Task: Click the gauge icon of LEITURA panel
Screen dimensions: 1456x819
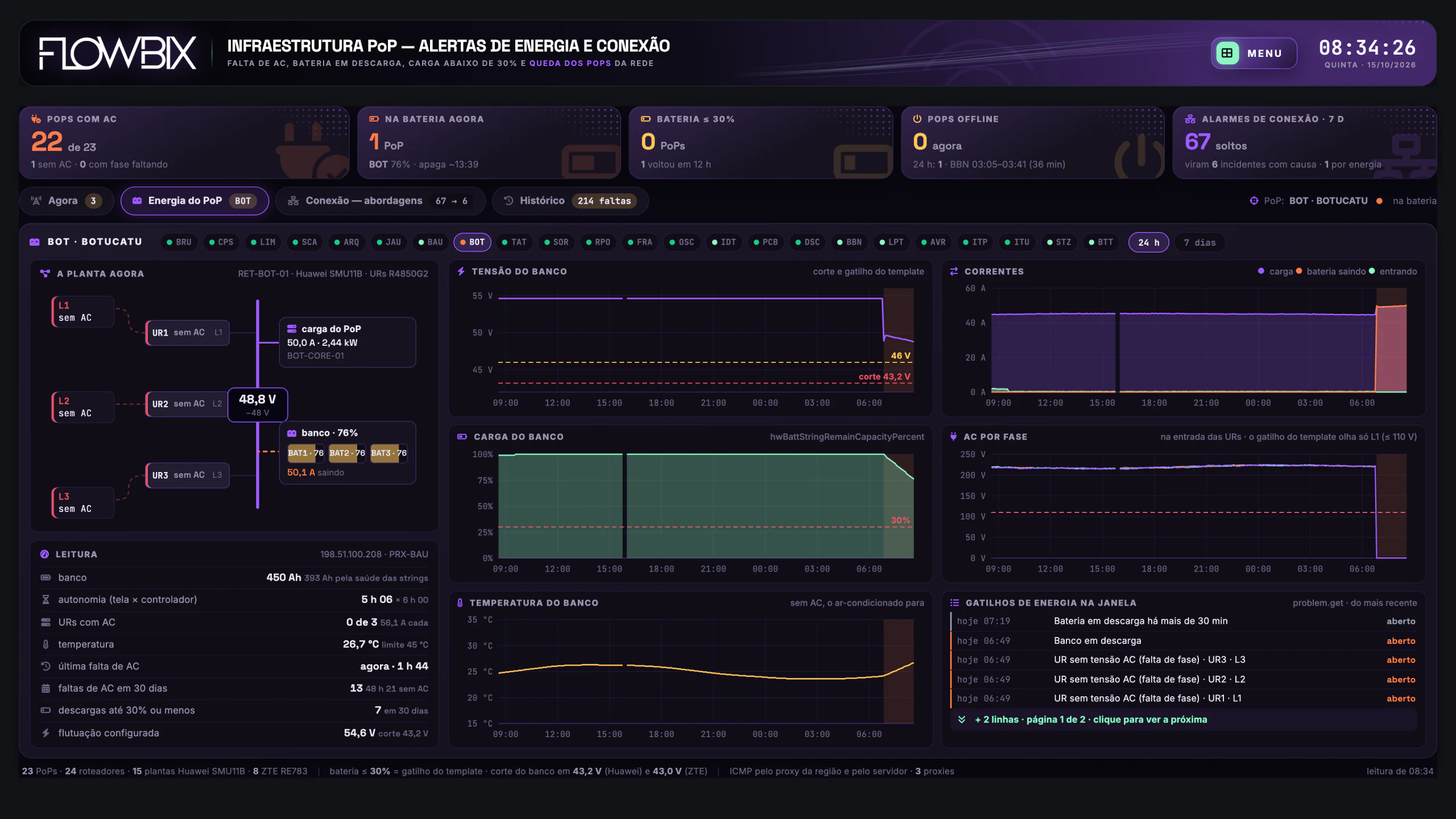Action: [x=44, y=554]
